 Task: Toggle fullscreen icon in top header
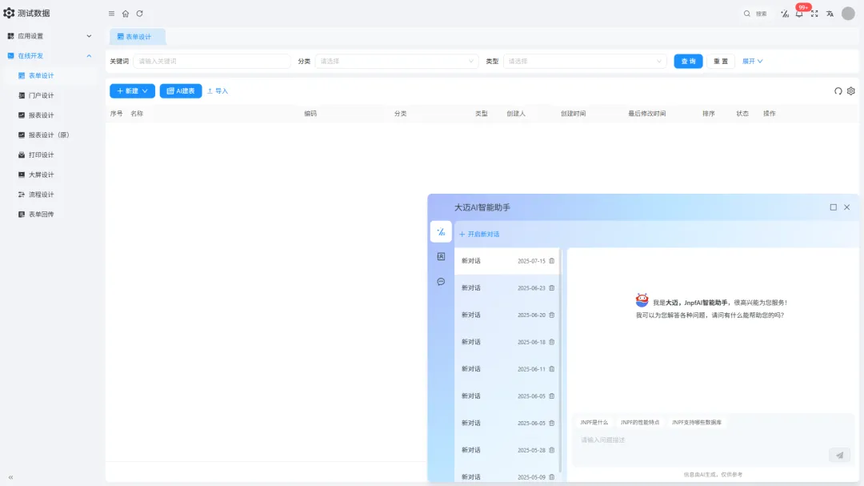[814, 14]
